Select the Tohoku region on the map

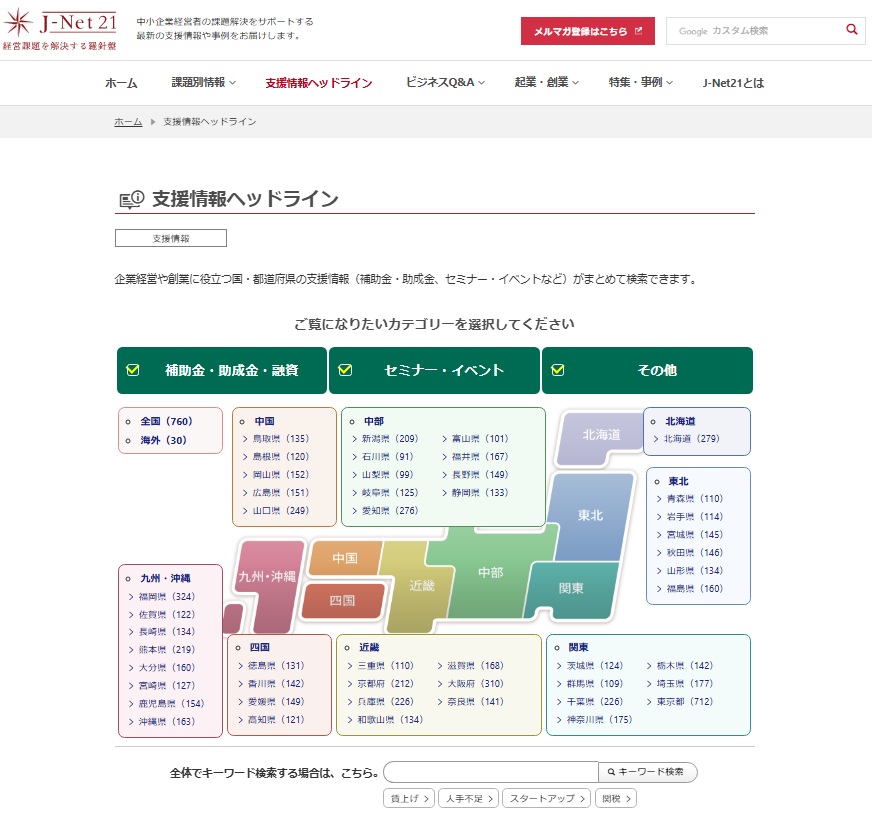click(590, 515)
